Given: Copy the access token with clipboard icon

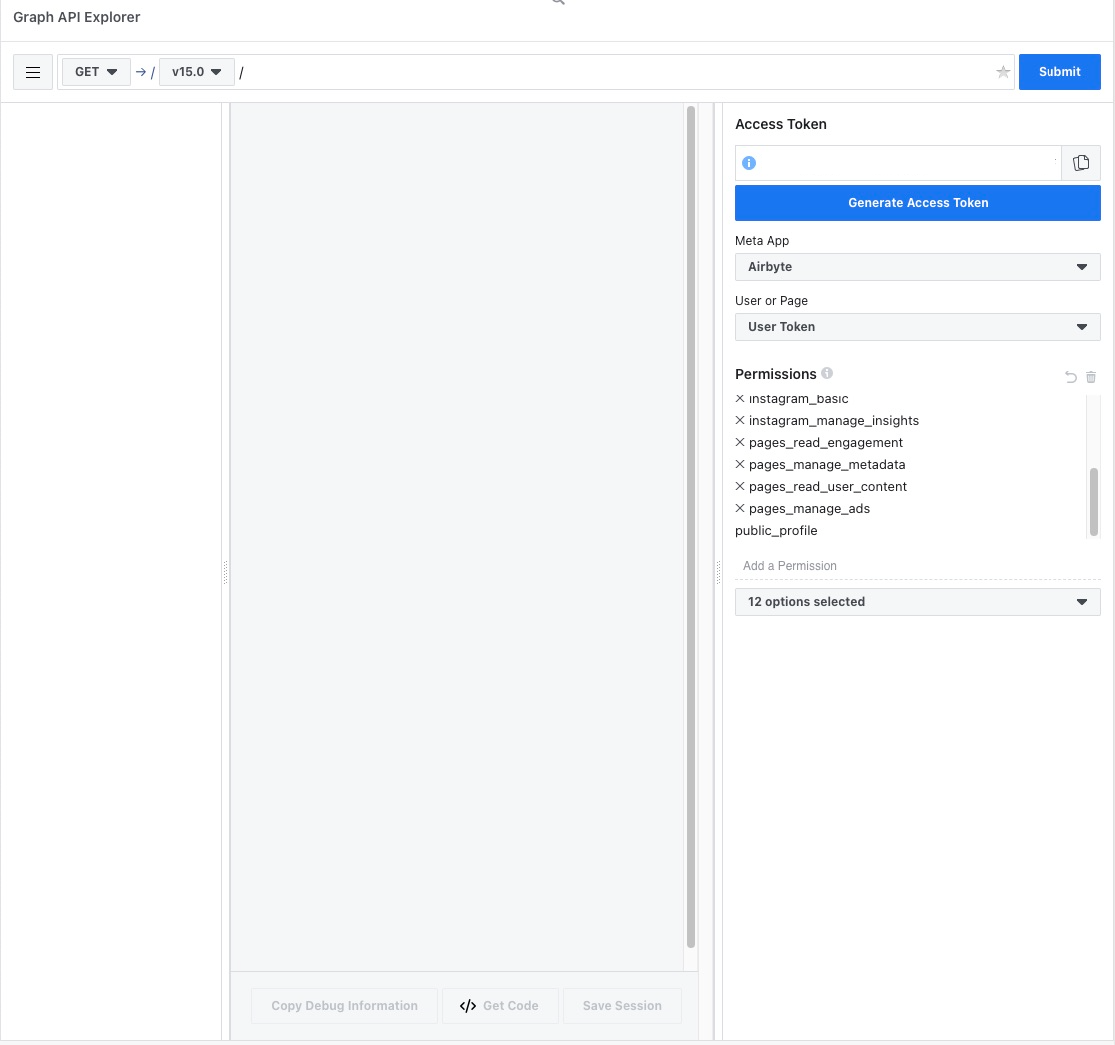Looking at the screenshot, I should tap(1081, 163).
